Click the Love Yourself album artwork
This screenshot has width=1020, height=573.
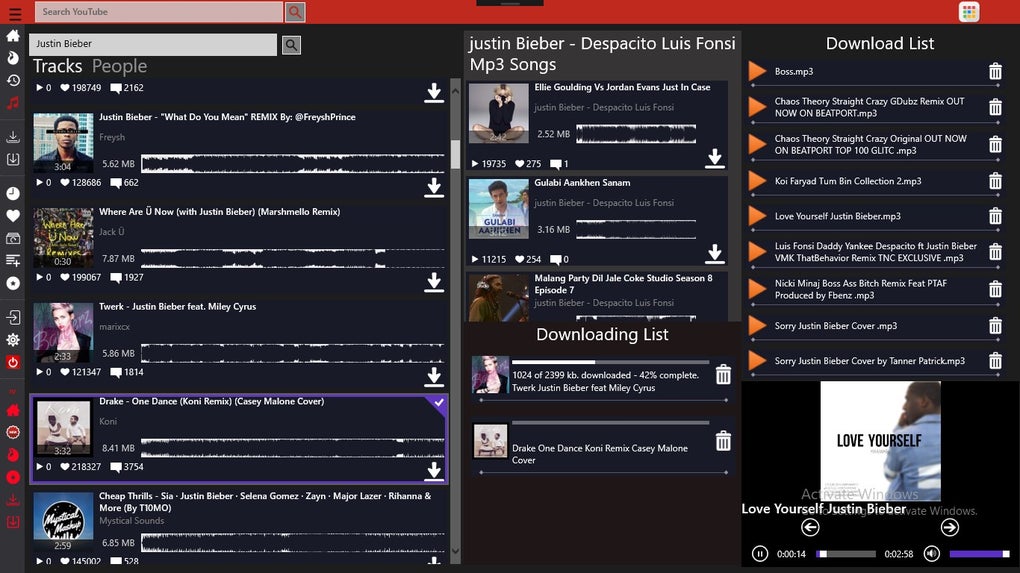(x=880, y=441)
